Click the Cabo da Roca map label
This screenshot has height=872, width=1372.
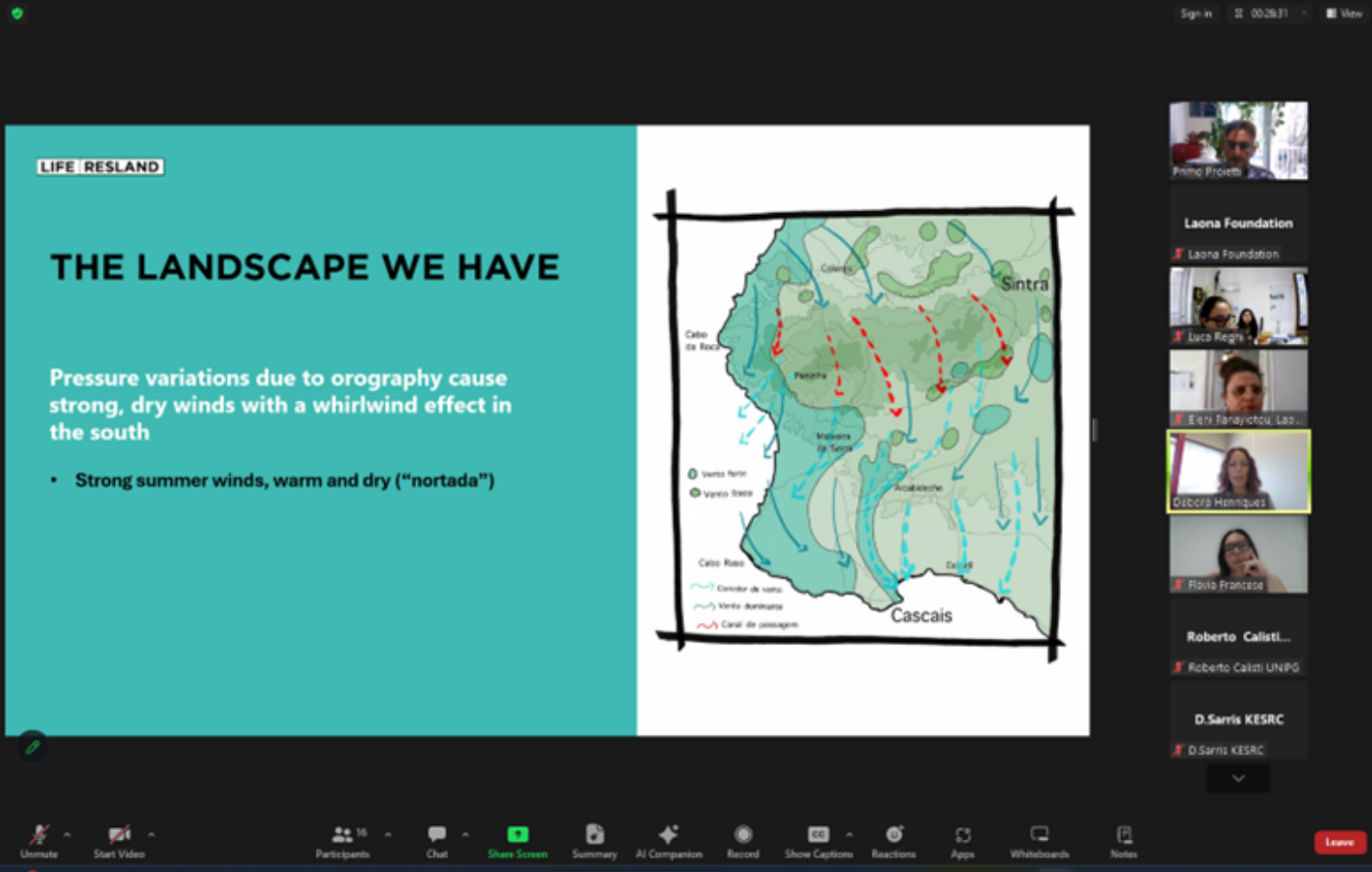pyautogui.click(x=702, y=340)
